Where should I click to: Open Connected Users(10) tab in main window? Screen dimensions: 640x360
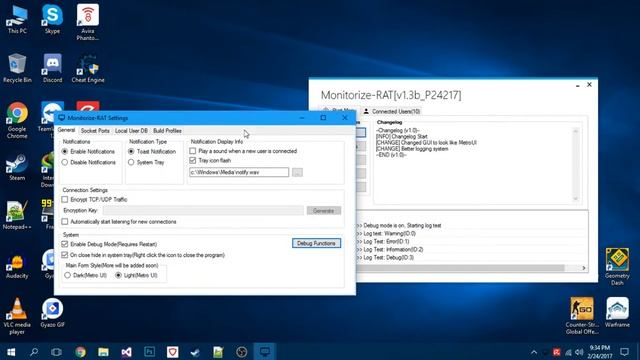coord(392,111)
